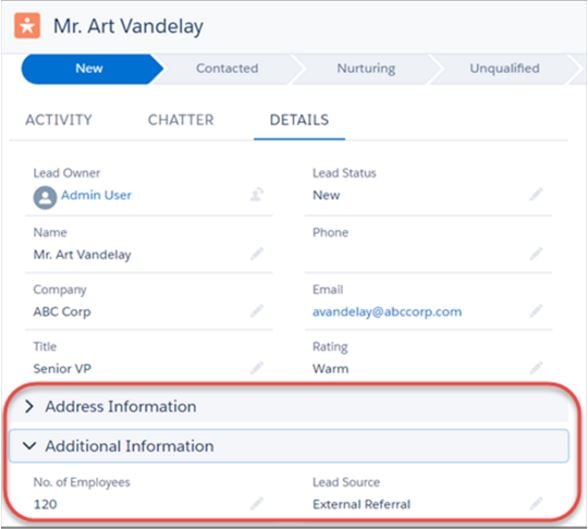Click the edit pencil next to Phone
The width and height of the screenshot is (588, 529).
[x=536, y=254]
